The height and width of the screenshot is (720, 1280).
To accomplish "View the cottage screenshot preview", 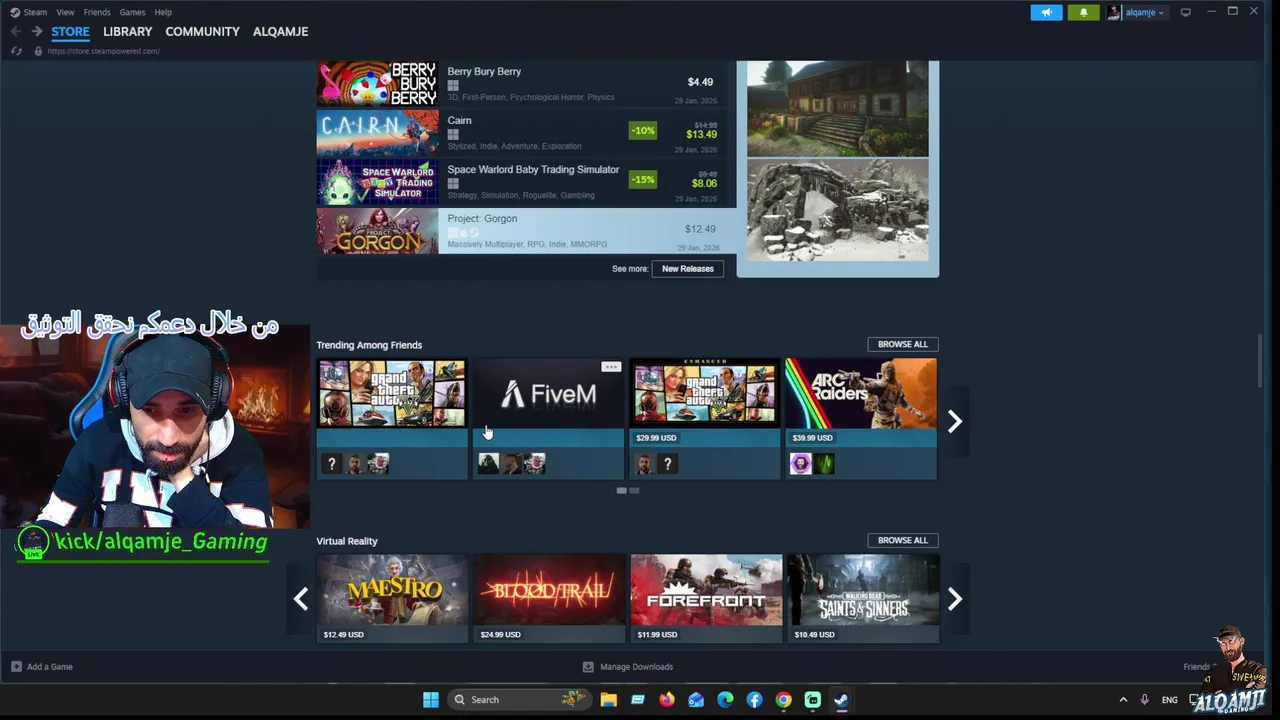I will click(x=837, y=108).
